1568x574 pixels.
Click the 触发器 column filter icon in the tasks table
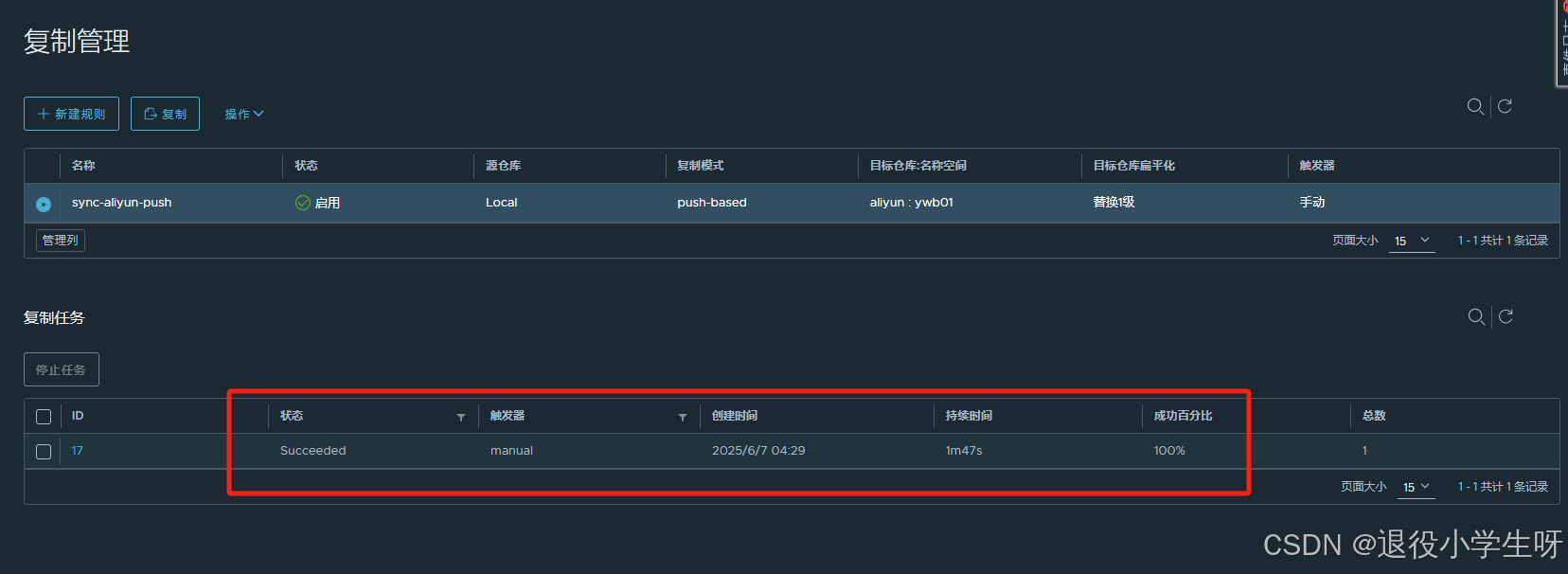683,418
